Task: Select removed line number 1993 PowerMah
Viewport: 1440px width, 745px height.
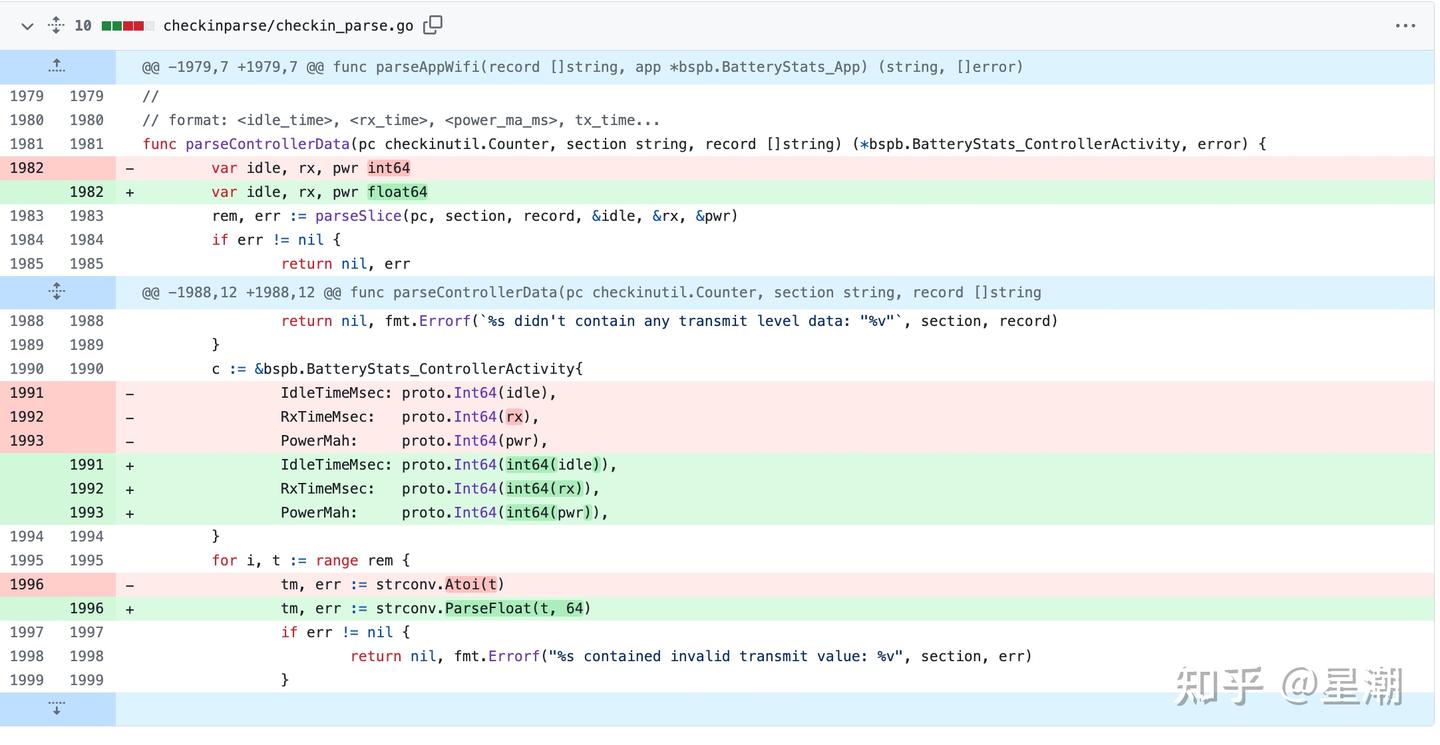Action: coord(27,440)
